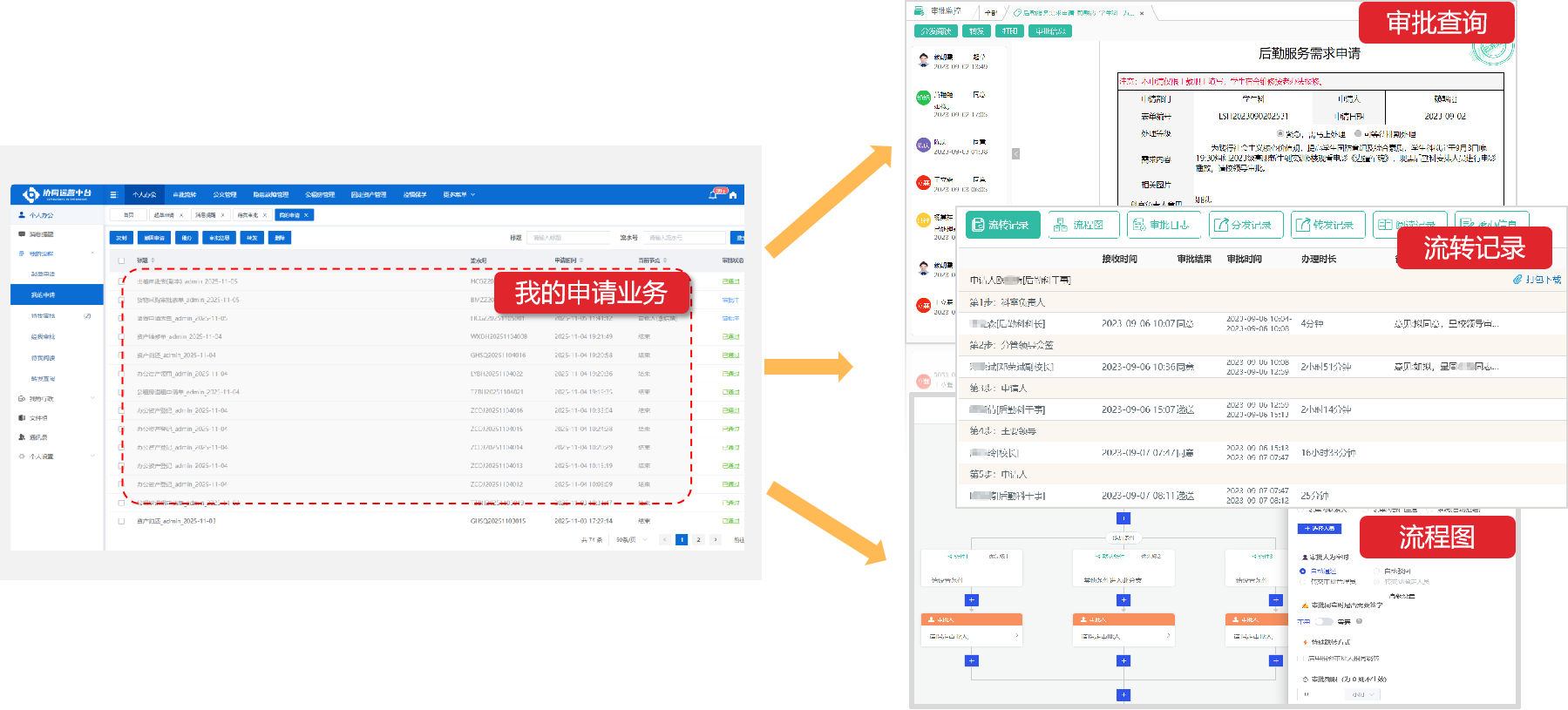Click the 标题 search input field
The height and width of the screenshot is (710, 1568).
point(568,238)
